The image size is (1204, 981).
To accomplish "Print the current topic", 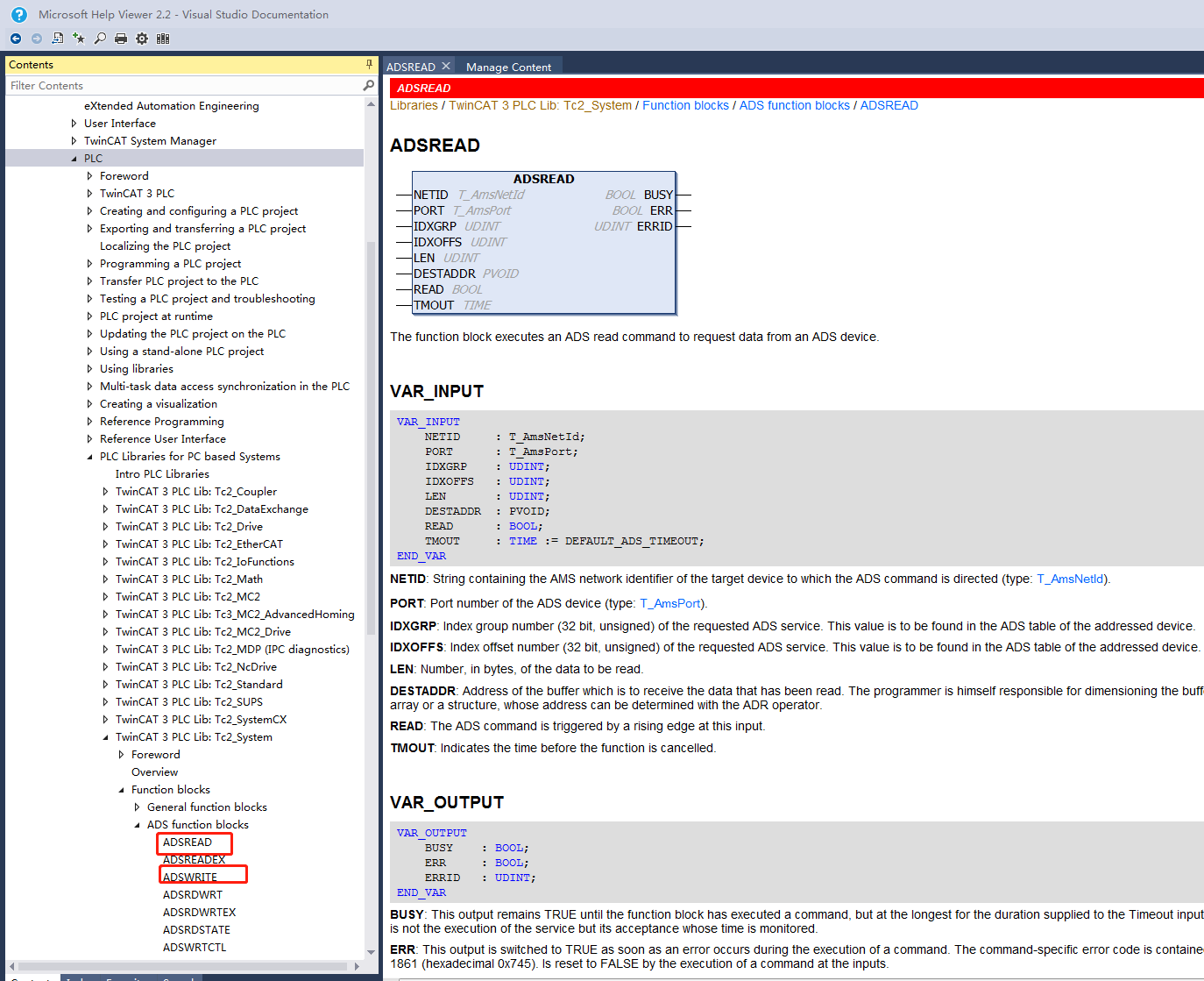I will point(121,39).
